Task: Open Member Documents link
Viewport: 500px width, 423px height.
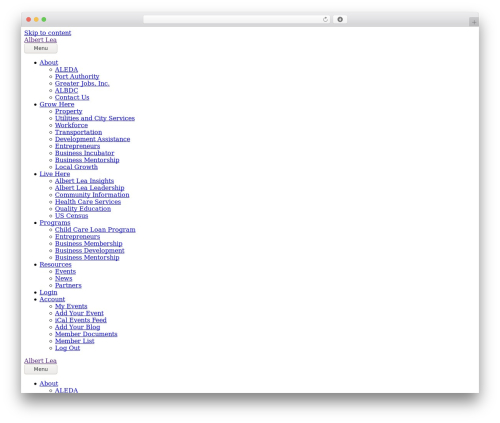Action: (x=86, y=334)
